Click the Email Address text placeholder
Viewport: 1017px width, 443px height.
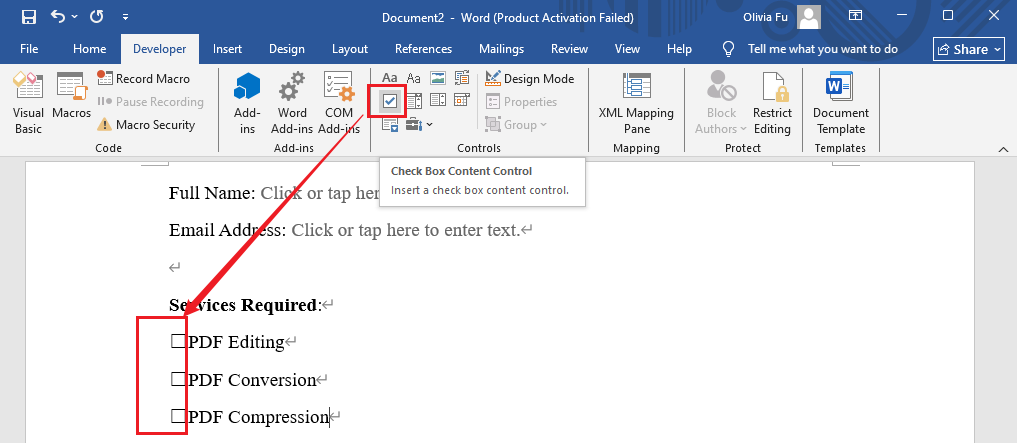click(406, 230)
